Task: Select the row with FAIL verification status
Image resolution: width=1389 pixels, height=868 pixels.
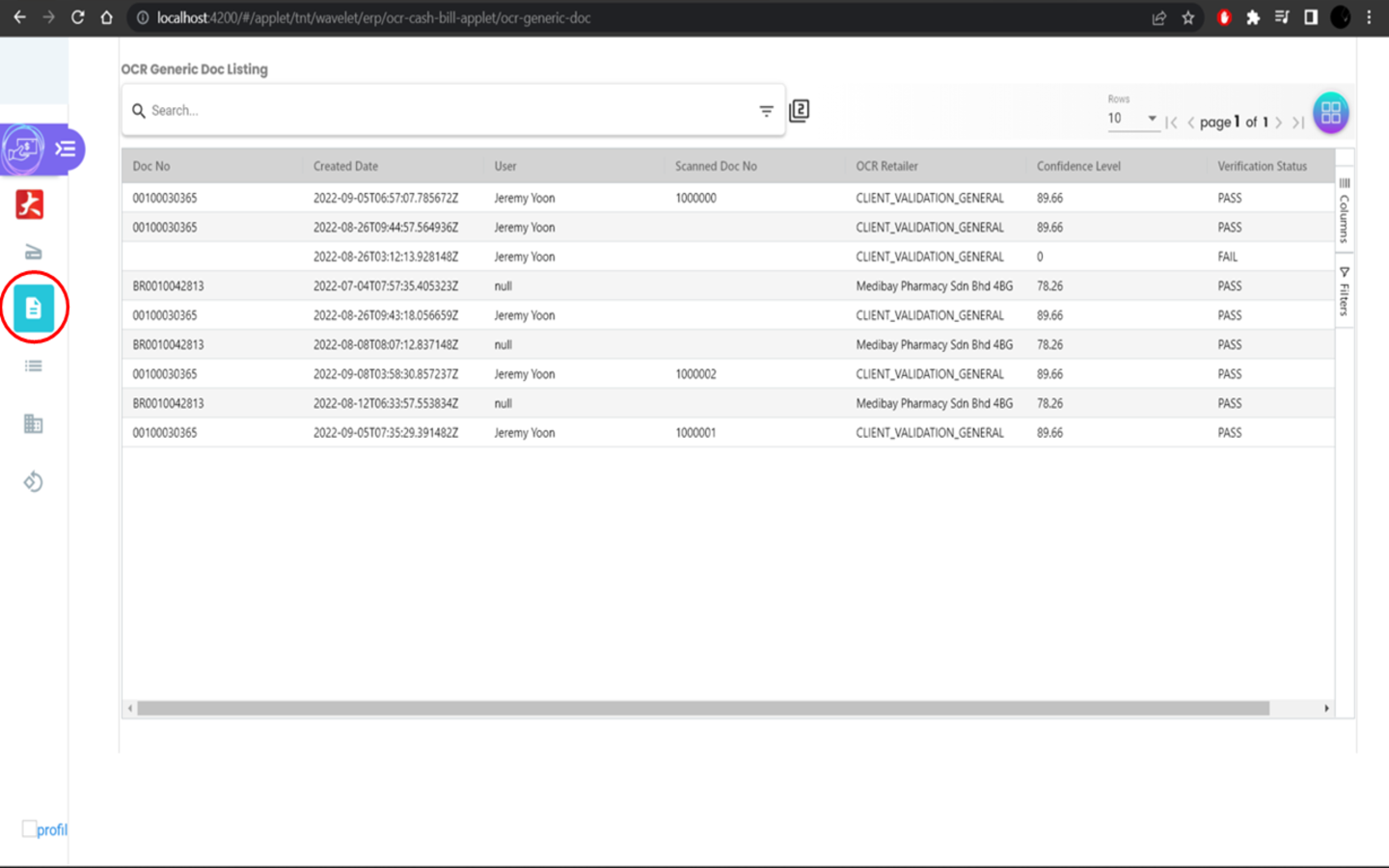Action: tap(728, 257)
